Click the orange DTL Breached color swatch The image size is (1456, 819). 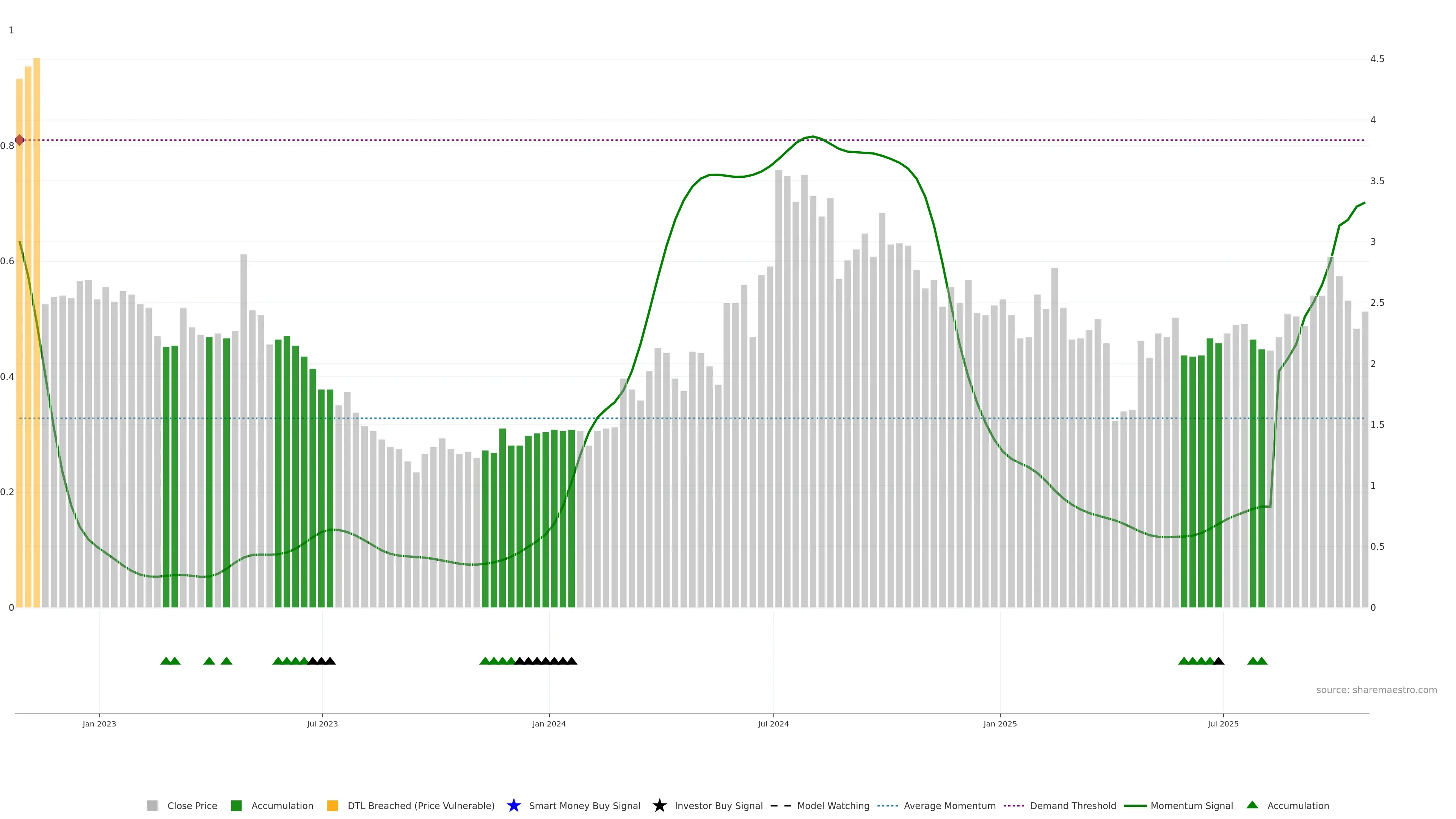333,805
